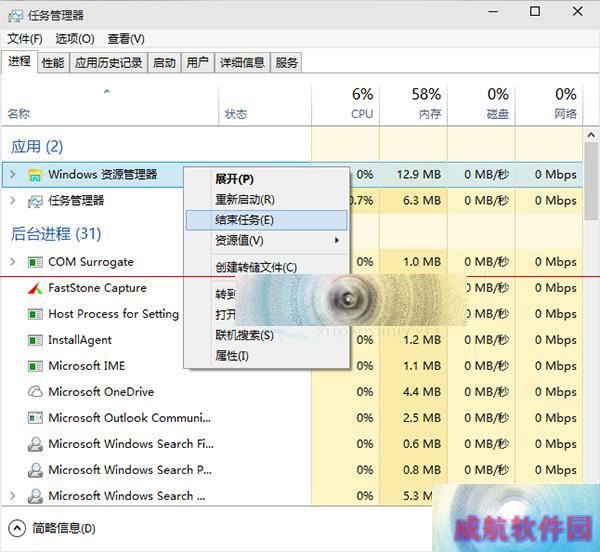Click the vertical scrollbar thumb
Image resolution: width=600 pixels, height=552 pixels.
[x=591, y=181]
